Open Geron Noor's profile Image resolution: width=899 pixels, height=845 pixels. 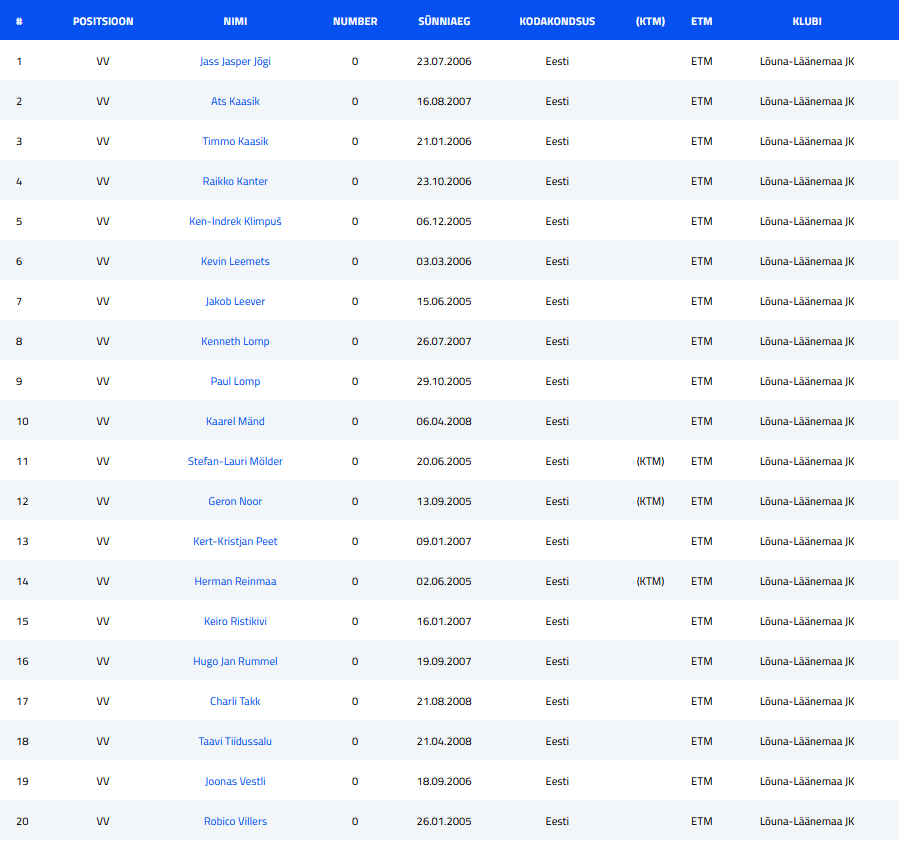(235, 501)
